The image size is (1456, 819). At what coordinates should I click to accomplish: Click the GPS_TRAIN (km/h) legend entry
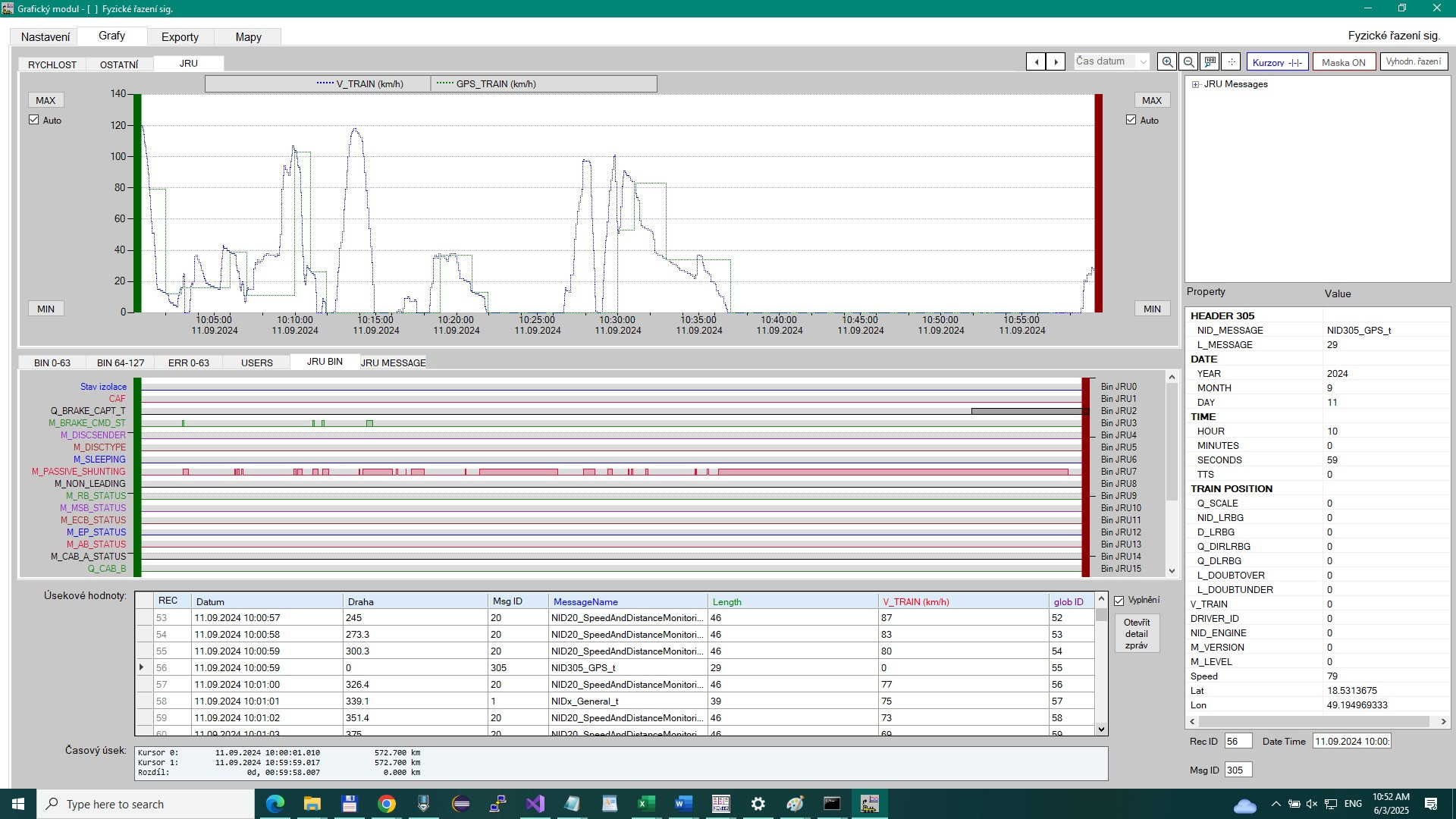(x=486, y=84)
